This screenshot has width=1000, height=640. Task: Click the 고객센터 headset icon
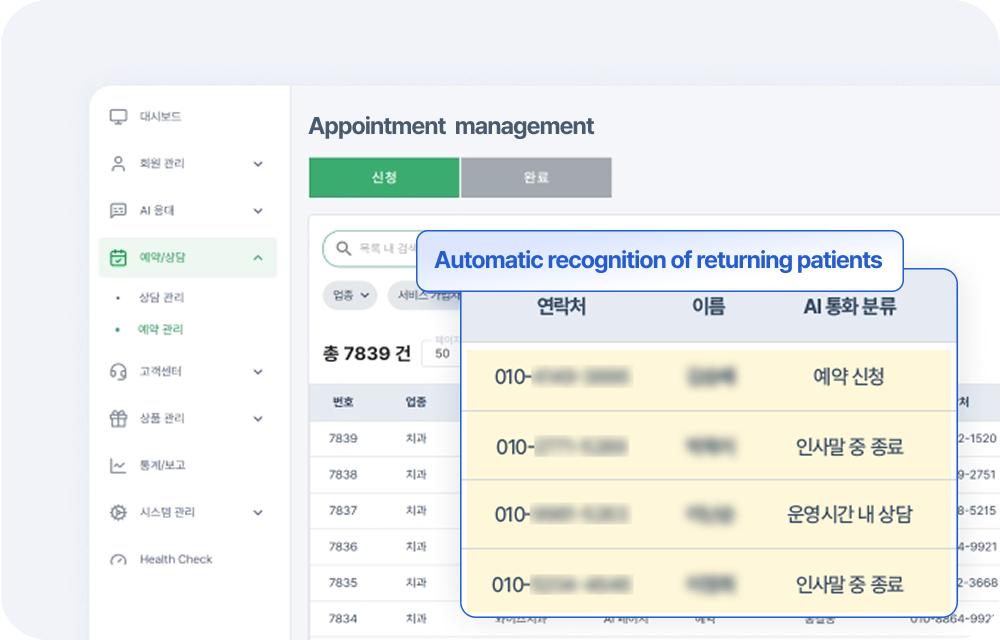click(x=118, y=372)
